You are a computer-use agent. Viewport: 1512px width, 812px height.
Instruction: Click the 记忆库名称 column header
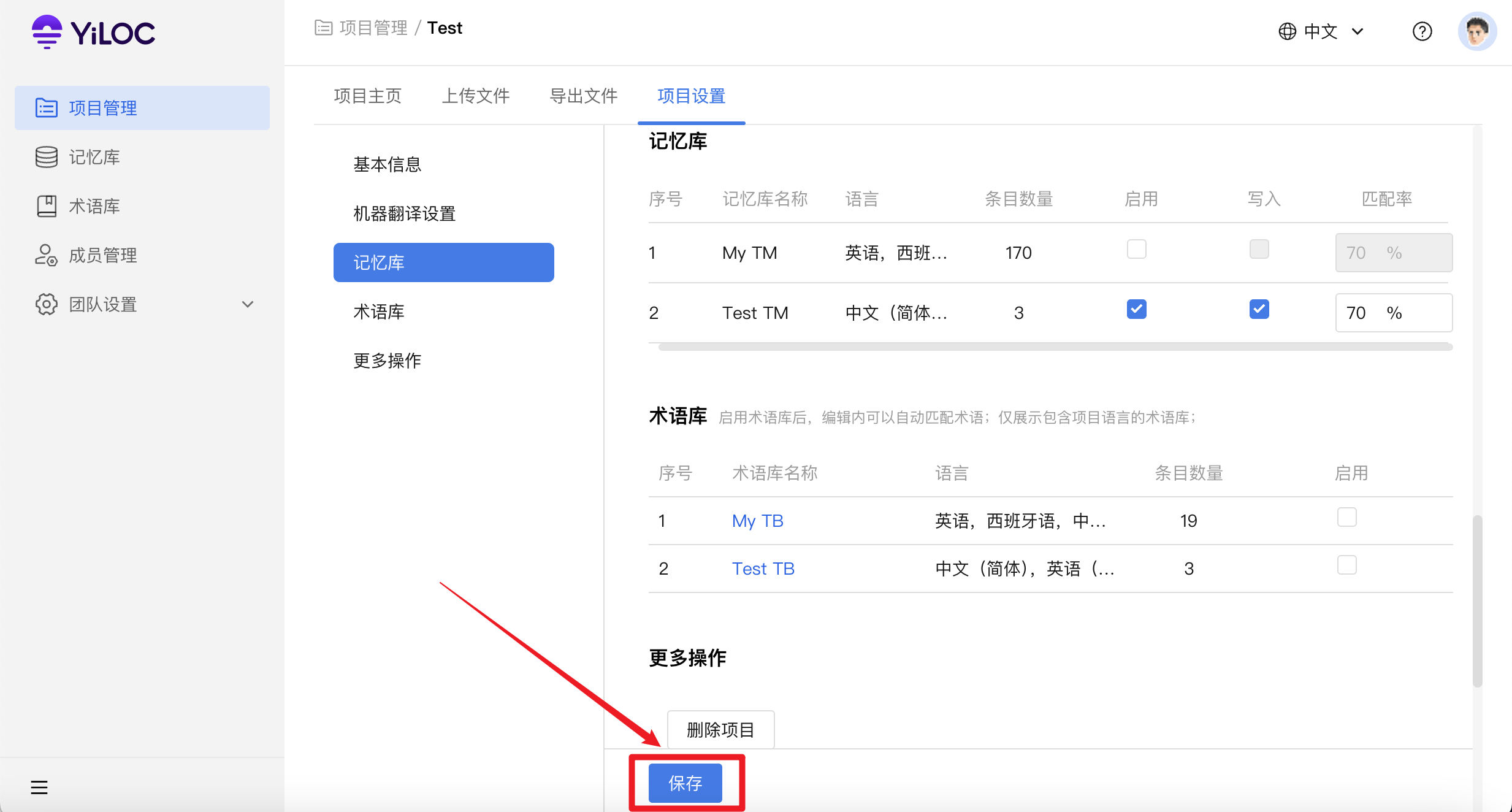(765, 199)
